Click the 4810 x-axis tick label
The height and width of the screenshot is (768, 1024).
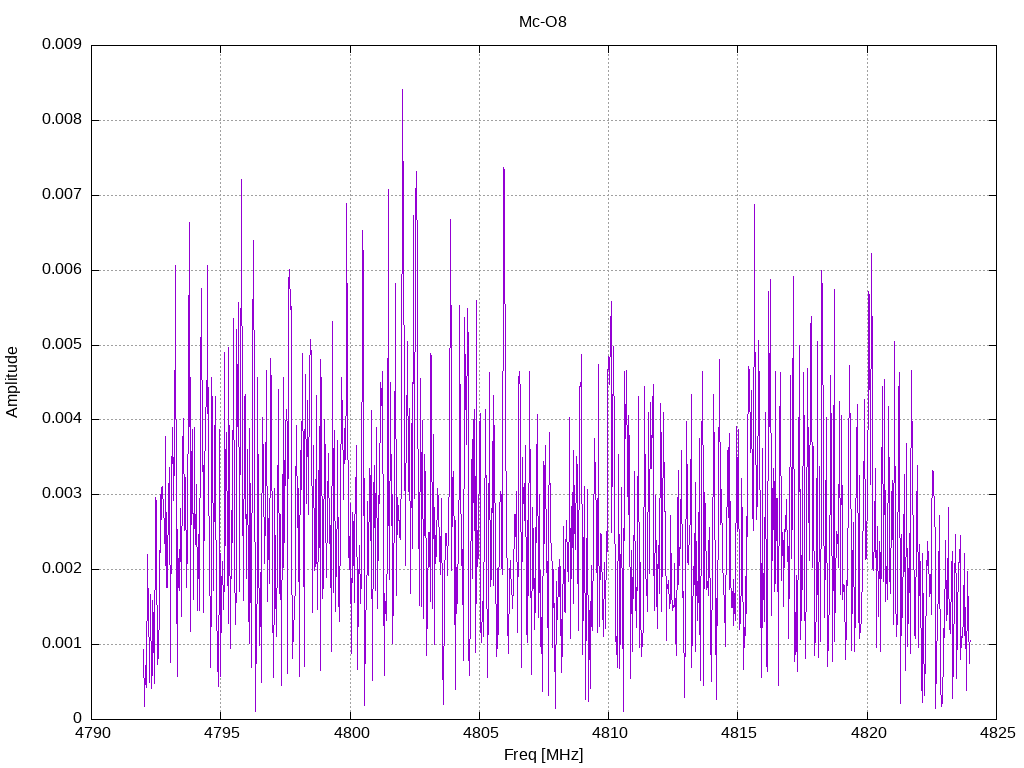click(609, 733)
